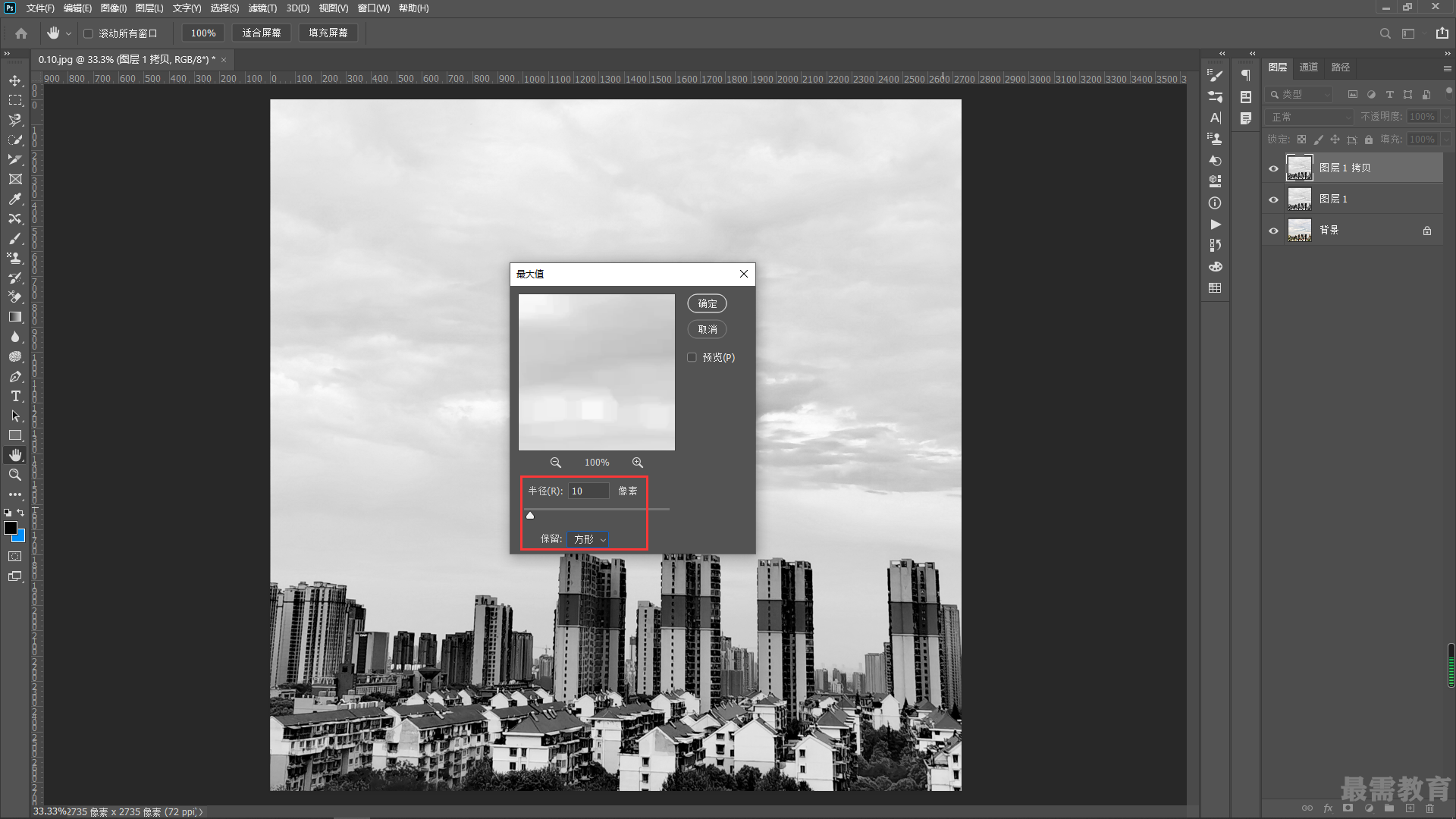
Task: Hide the 背景 layer visibility eye
Action: point(1274,231)
